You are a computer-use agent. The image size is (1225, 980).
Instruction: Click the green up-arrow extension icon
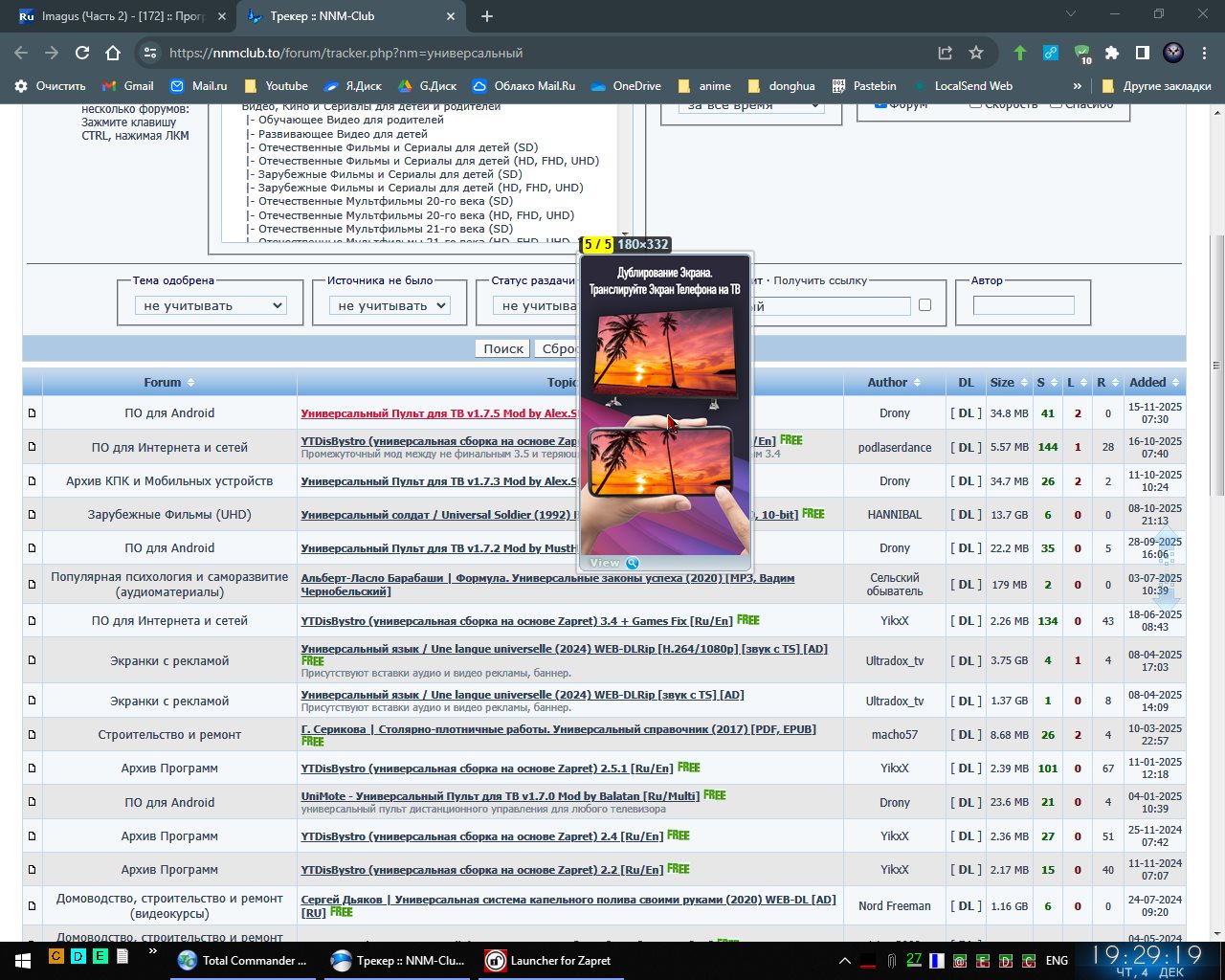pyautogui.click(x=1020, y=53)
